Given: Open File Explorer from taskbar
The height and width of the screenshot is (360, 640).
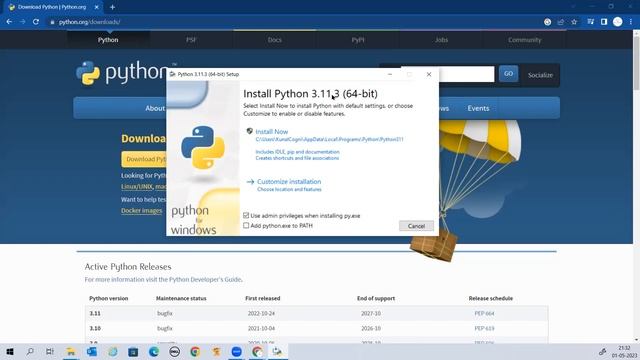Looking at the screenshot, I should (71, 351).
